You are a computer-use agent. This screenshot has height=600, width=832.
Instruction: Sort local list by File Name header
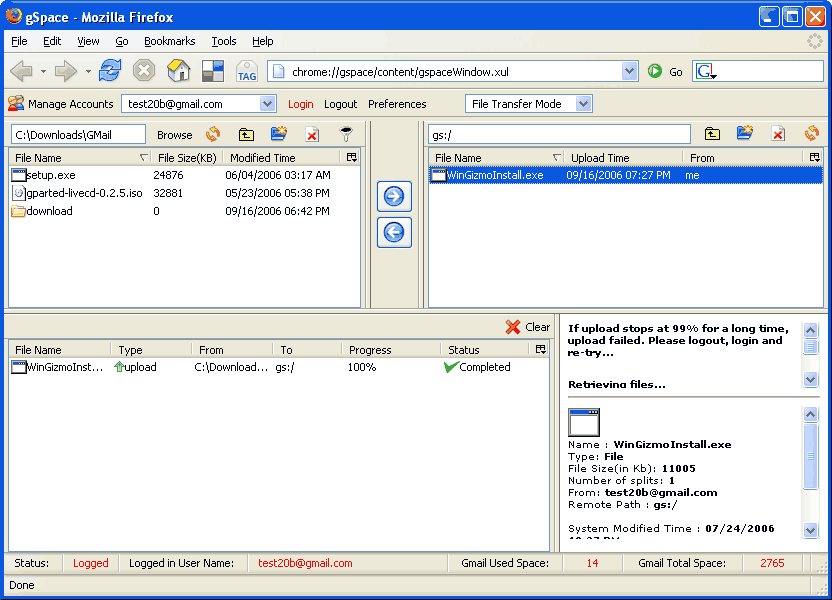[x=80, y=158]
